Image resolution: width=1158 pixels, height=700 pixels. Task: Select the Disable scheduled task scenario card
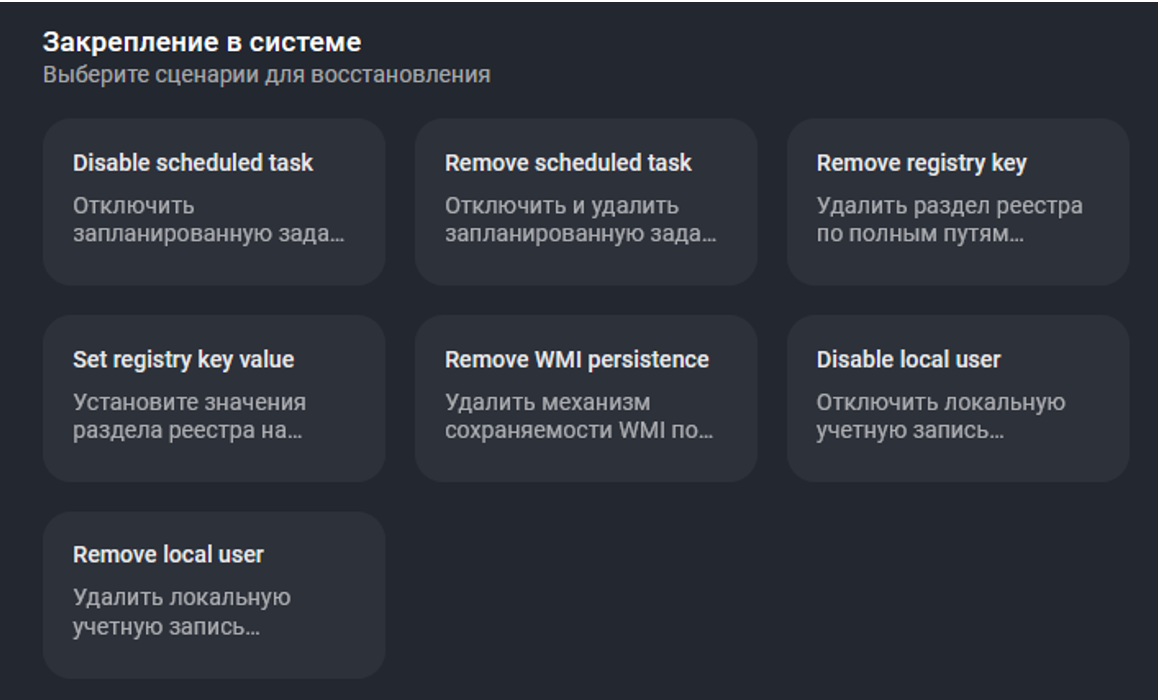[213, 201]
